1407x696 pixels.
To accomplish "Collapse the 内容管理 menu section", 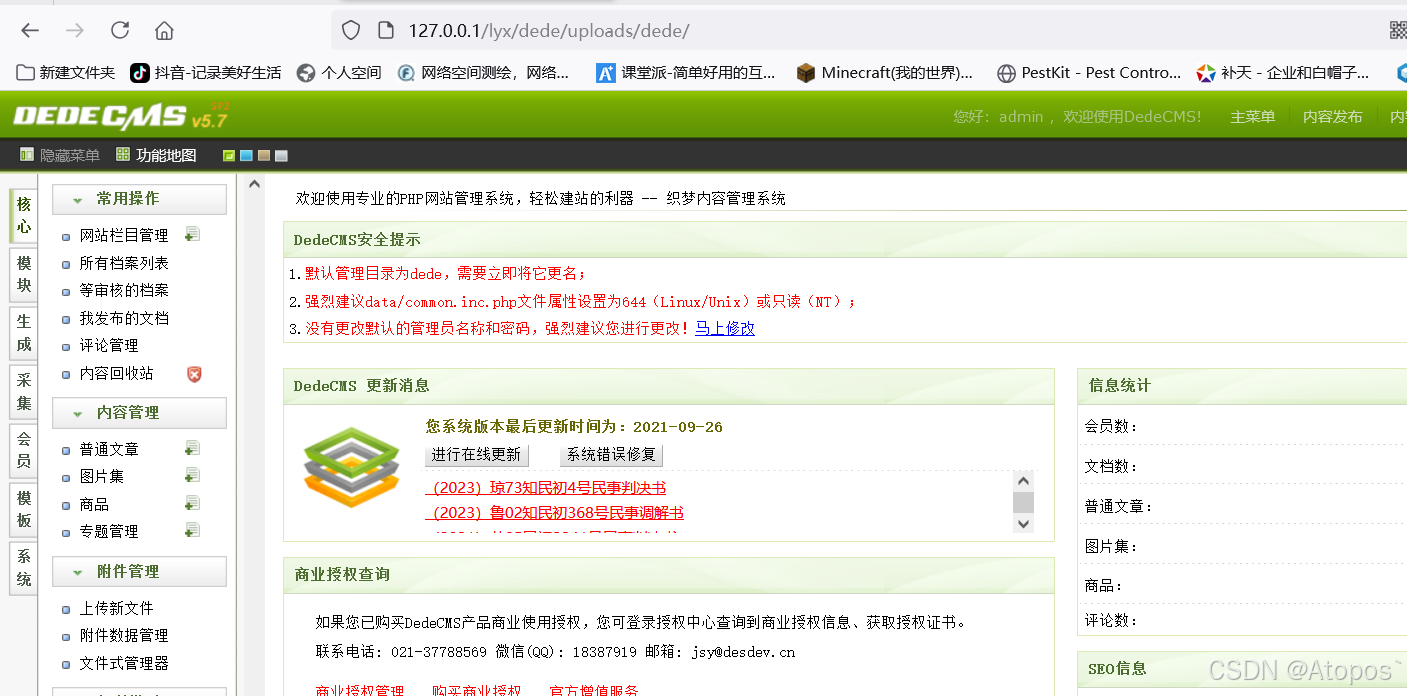I will (139, 412).
